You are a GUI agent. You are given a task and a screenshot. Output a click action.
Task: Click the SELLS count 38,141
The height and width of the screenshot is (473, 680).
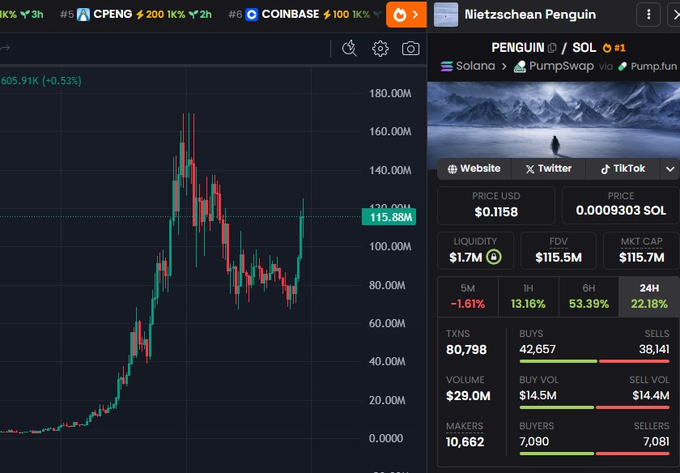pyautogui.click(x=654, y=349)
